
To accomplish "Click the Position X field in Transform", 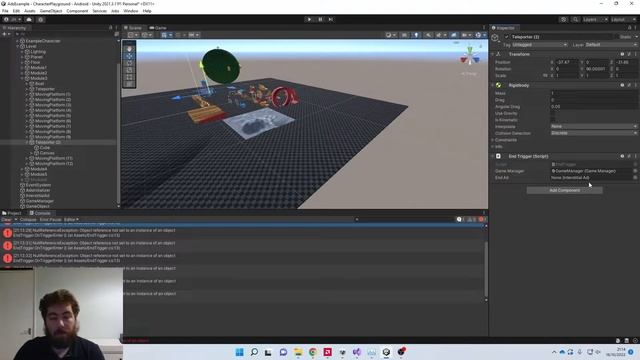I will (x=567, y=62).
